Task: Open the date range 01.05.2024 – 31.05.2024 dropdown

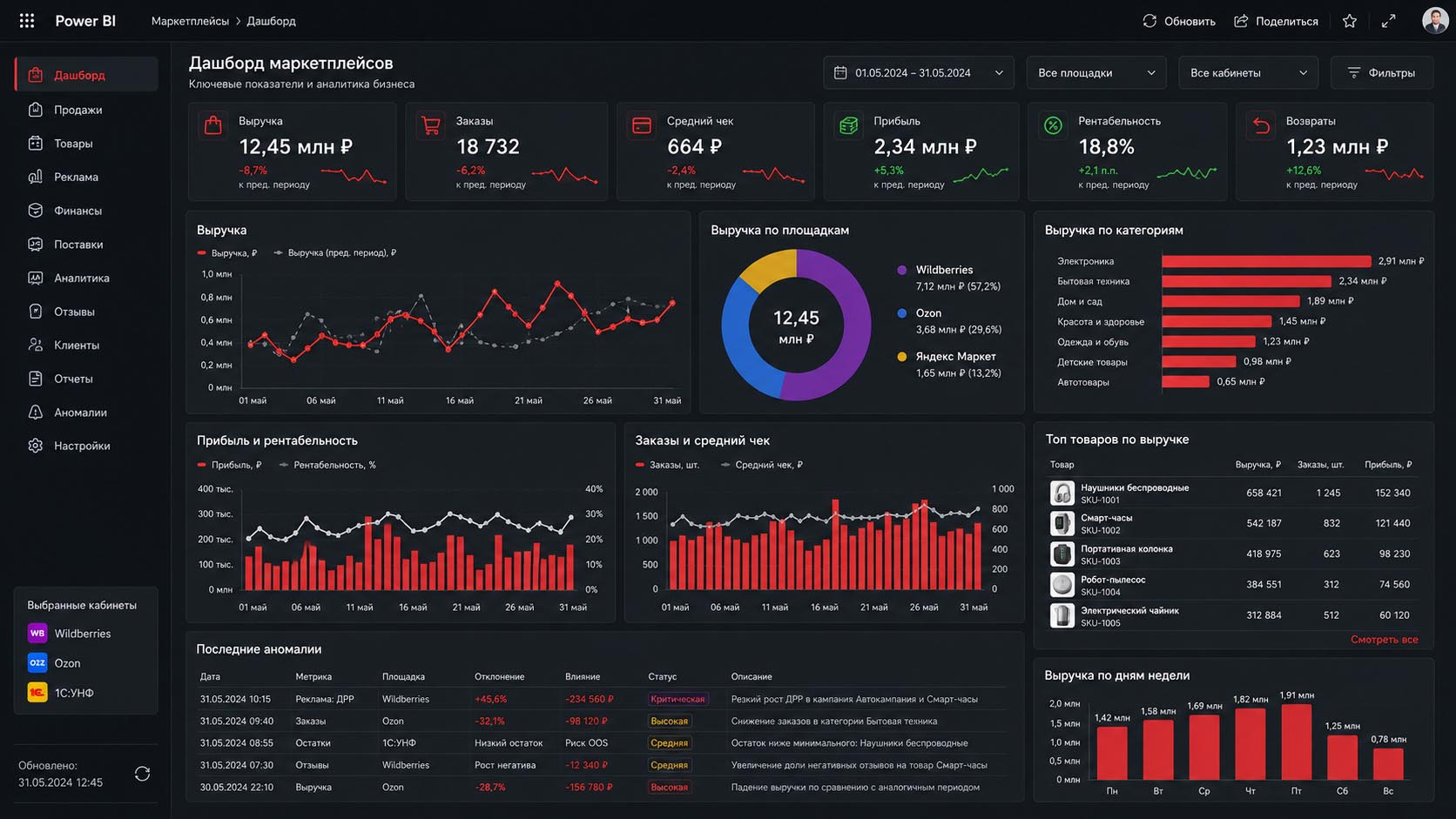Action: (x=919, y=73)
